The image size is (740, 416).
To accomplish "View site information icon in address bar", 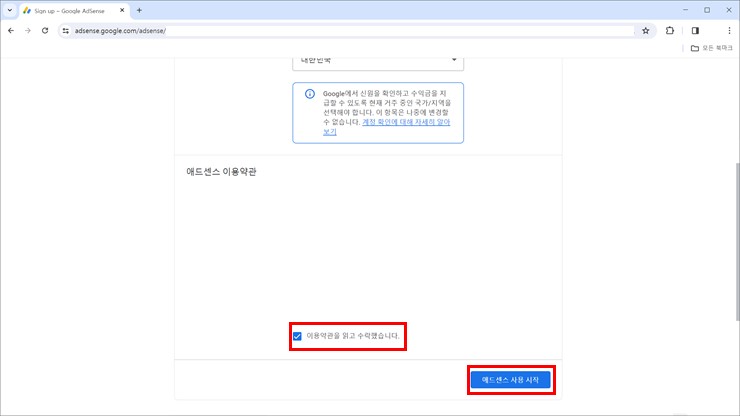I will click(66, 31).
